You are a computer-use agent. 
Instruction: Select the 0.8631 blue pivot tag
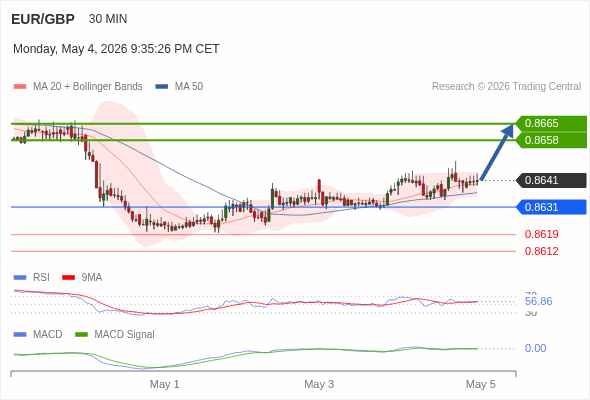point(551,207)
